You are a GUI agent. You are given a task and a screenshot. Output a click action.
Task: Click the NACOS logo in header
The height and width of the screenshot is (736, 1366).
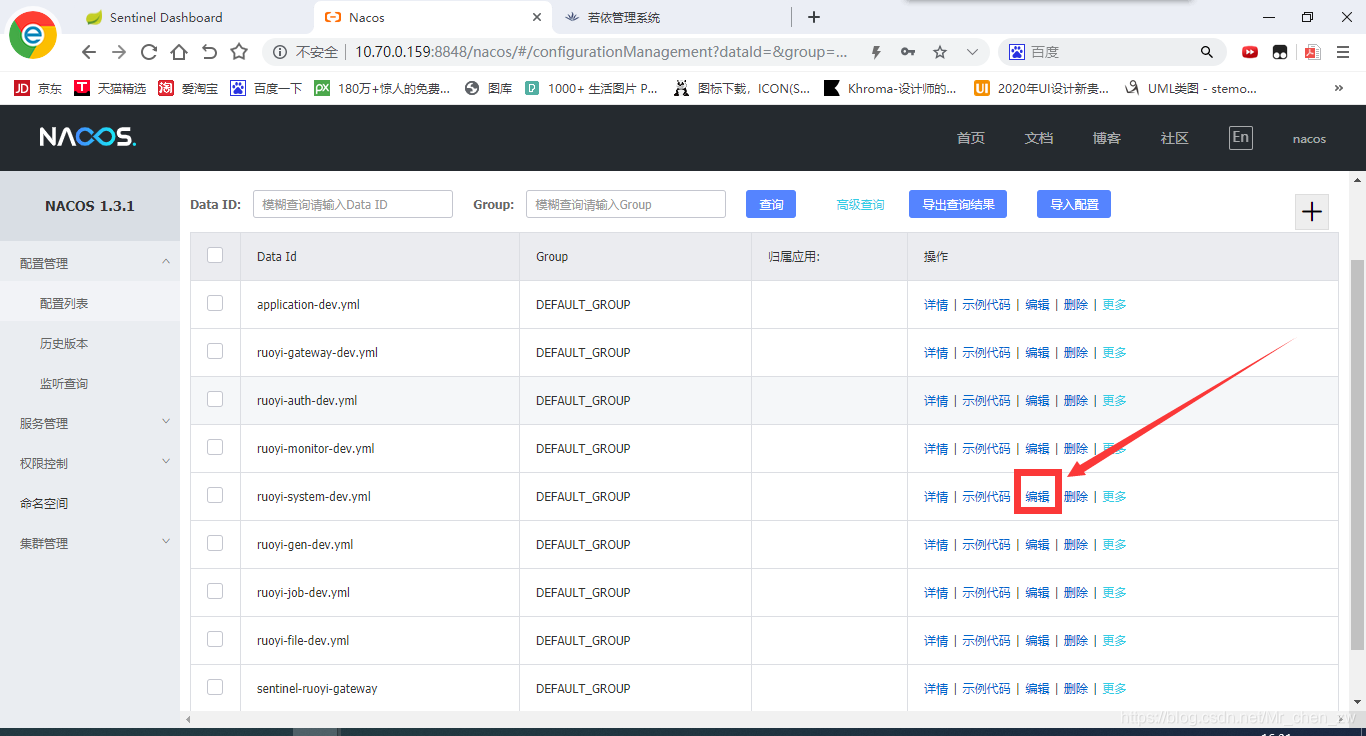(88, 137)
